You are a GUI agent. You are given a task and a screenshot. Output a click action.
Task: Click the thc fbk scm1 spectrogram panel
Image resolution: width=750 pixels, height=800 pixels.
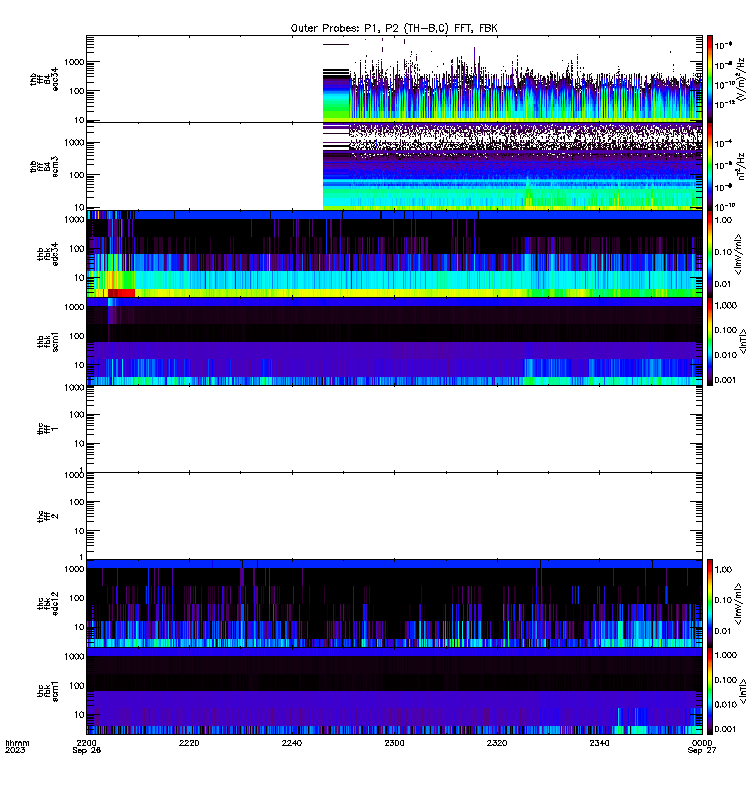394,691
